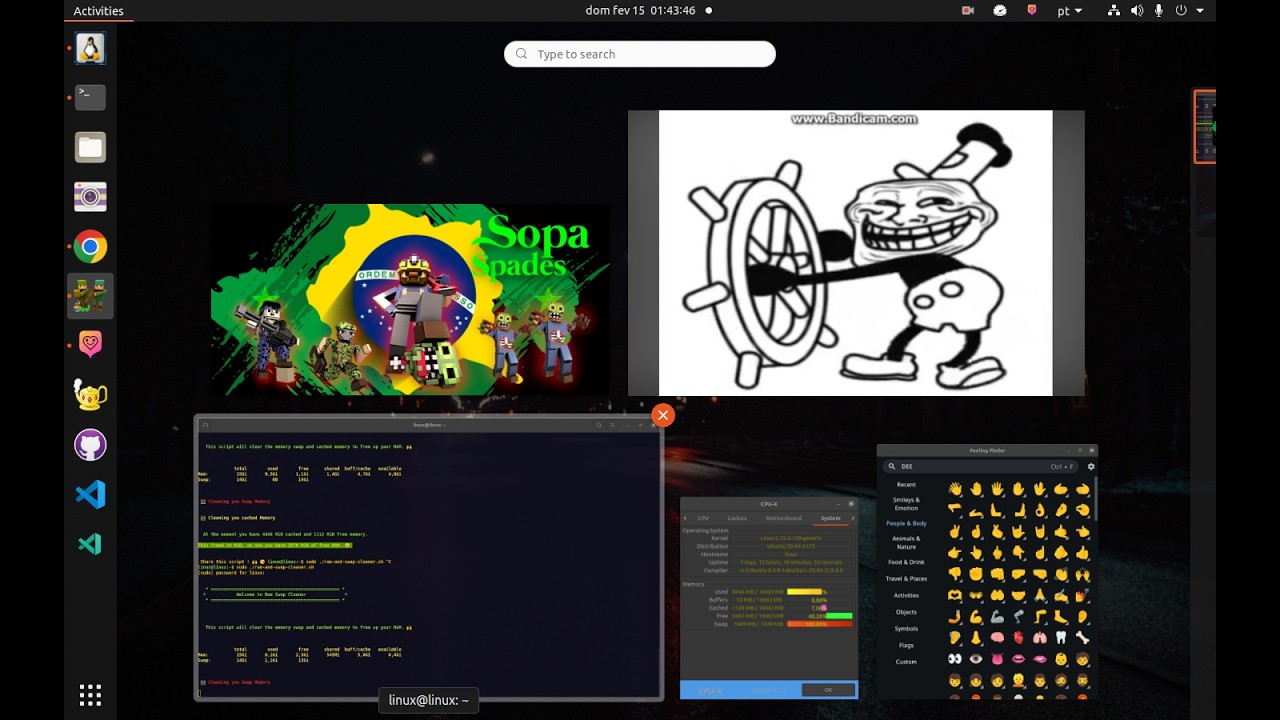1280x720 pixels.
Task: Switch to the CPU-X System tab
Action: (x=830, y=518)
